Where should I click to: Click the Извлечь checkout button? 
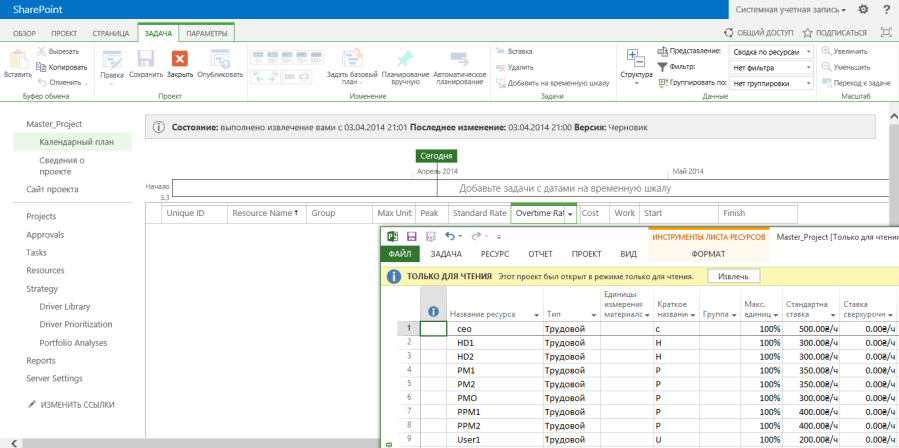(x=734, y=276)
